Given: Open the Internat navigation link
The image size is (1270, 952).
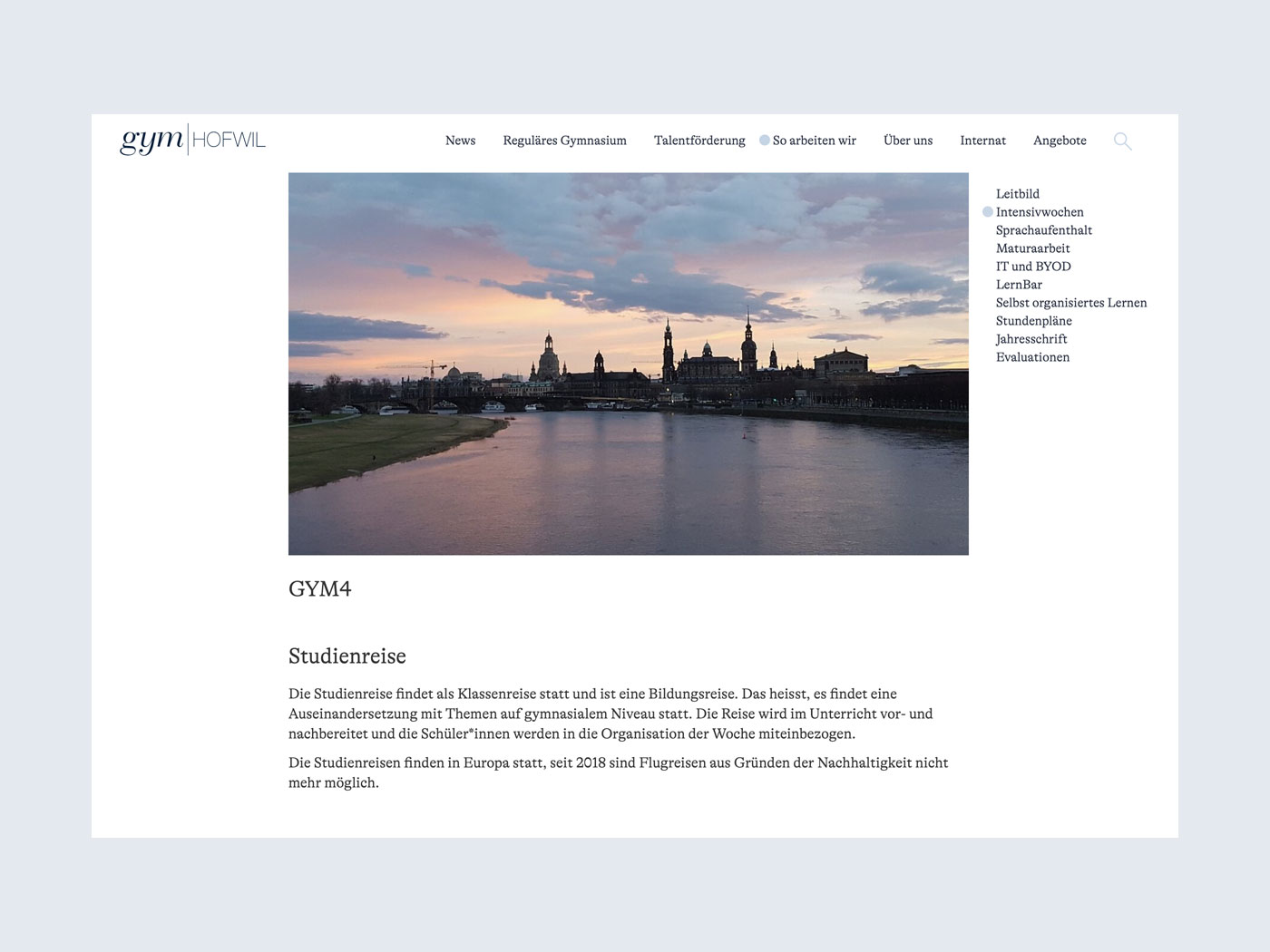Looking at the screenshot, I should (982, 141).
